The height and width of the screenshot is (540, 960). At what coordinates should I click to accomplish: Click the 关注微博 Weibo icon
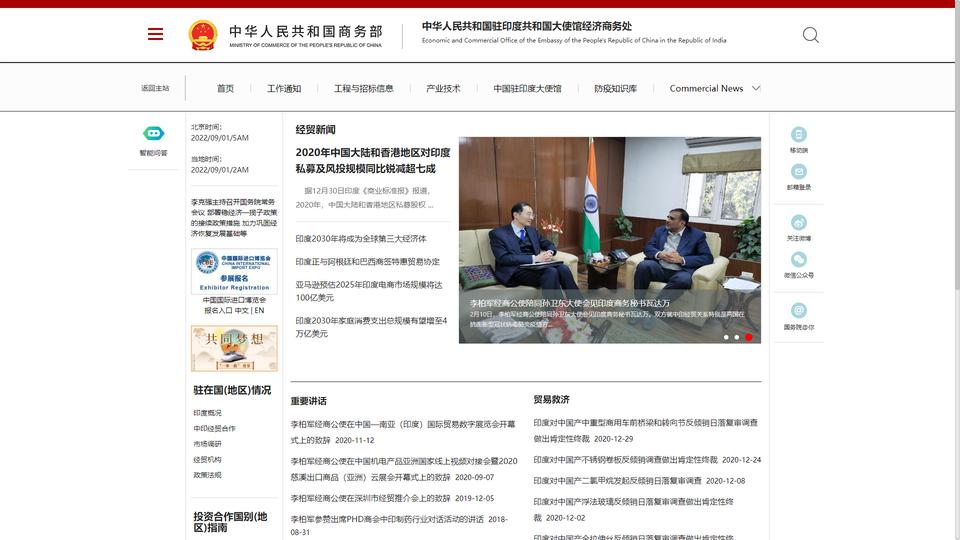798,222
